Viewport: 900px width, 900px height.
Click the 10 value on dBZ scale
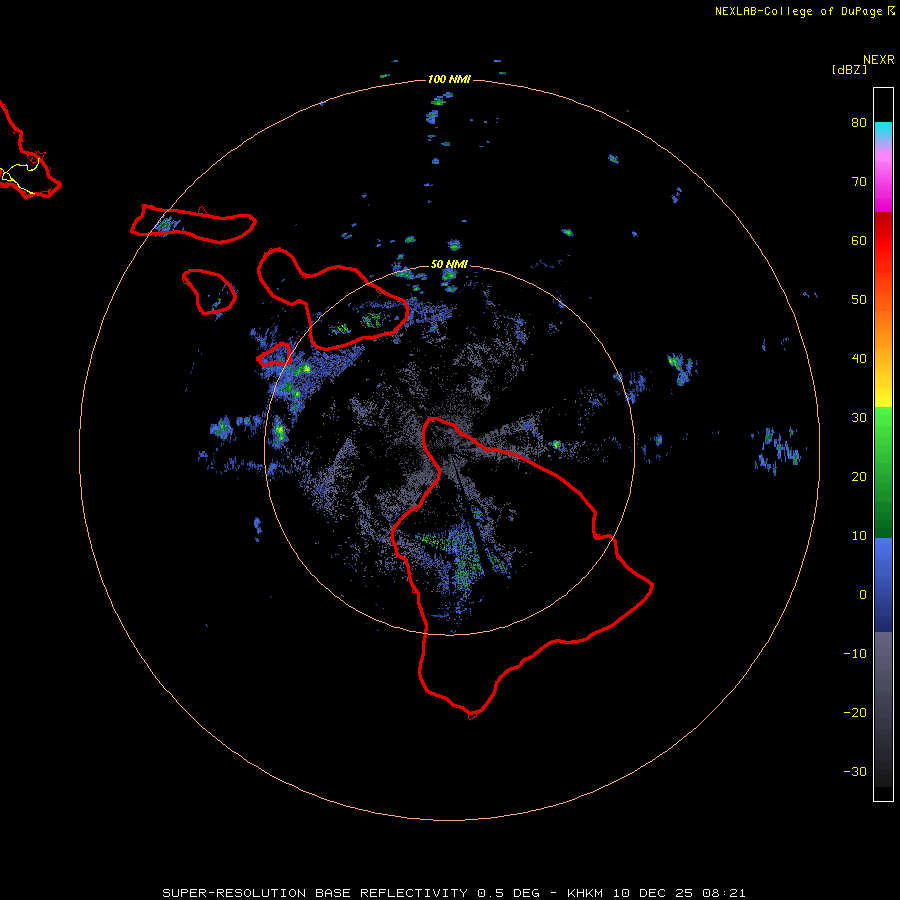[x=859, y=536]
